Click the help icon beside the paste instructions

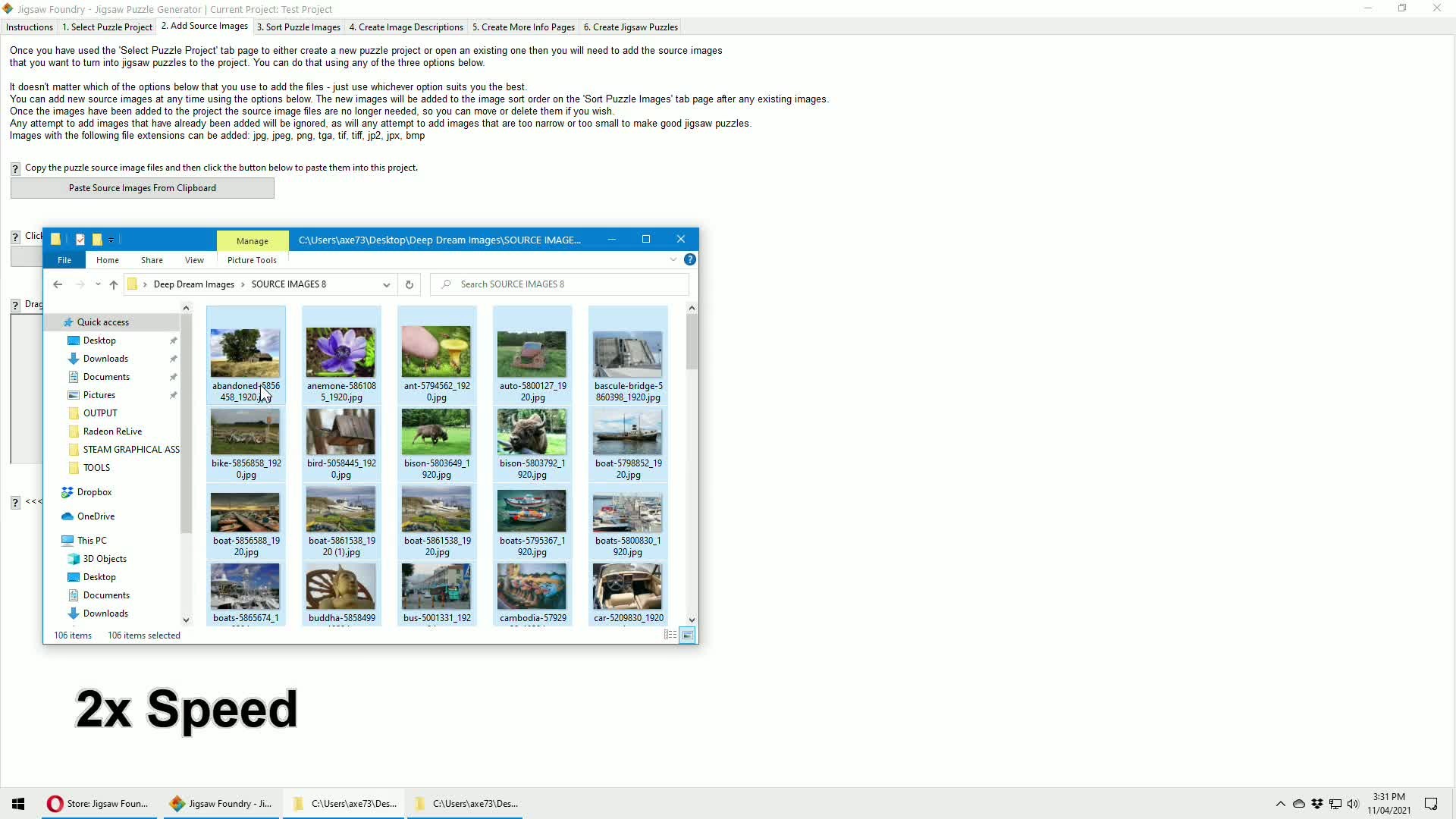pos(15,168)
